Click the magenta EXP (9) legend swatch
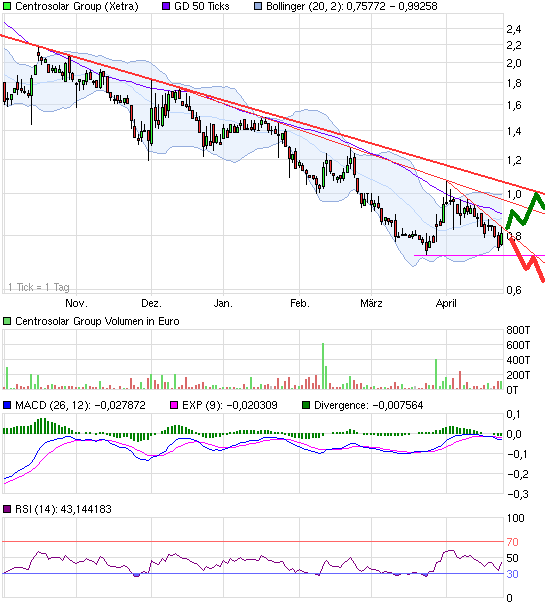The width and height of the screenshot is (545, 606). (x=174, y=405)
